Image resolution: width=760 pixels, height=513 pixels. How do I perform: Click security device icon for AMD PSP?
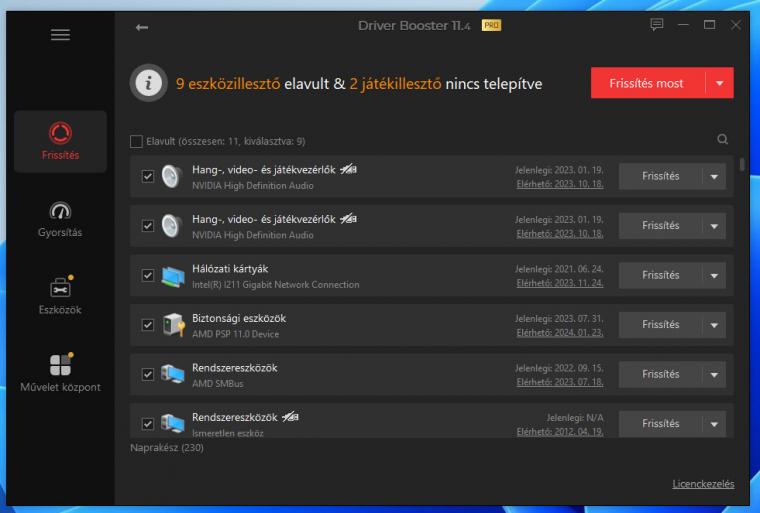pos(174,325)
